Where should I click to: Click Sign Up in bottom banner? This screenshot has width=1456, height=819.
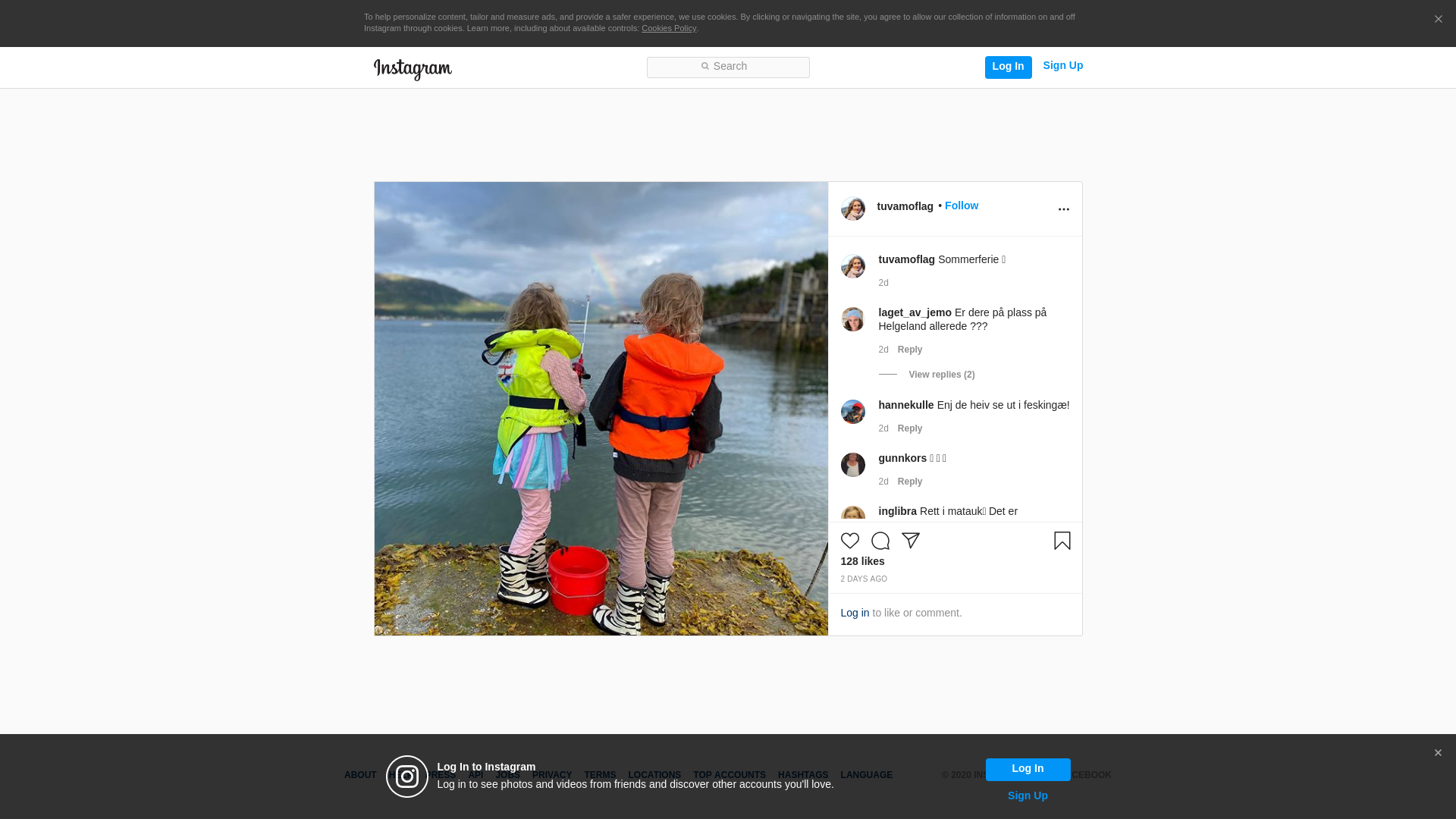coord(1028,795)
